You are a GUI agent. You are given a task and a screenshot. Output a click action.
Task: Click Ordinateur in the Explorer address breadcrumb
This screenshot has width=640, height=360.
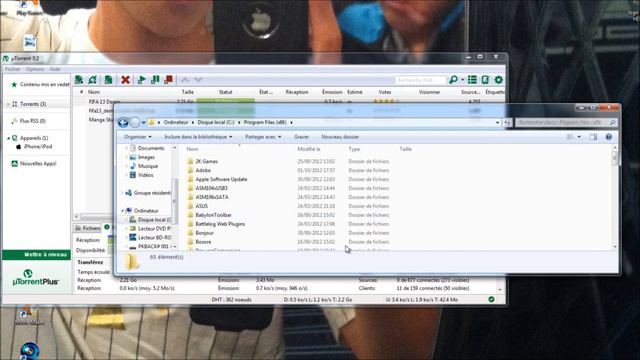pos(176,122)
